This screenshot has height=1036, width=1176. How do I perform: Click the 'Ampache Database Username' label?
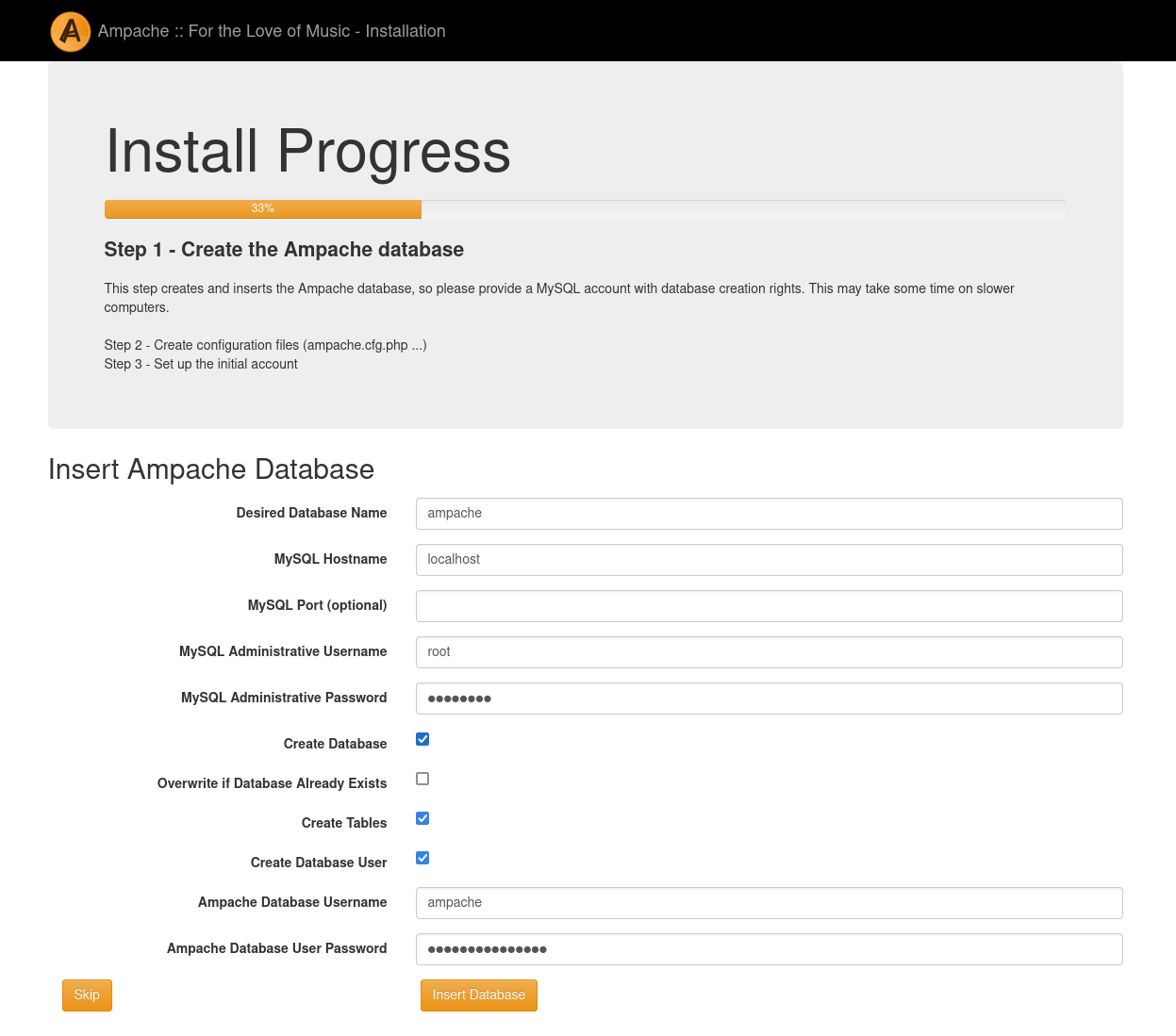click(292, 902)
